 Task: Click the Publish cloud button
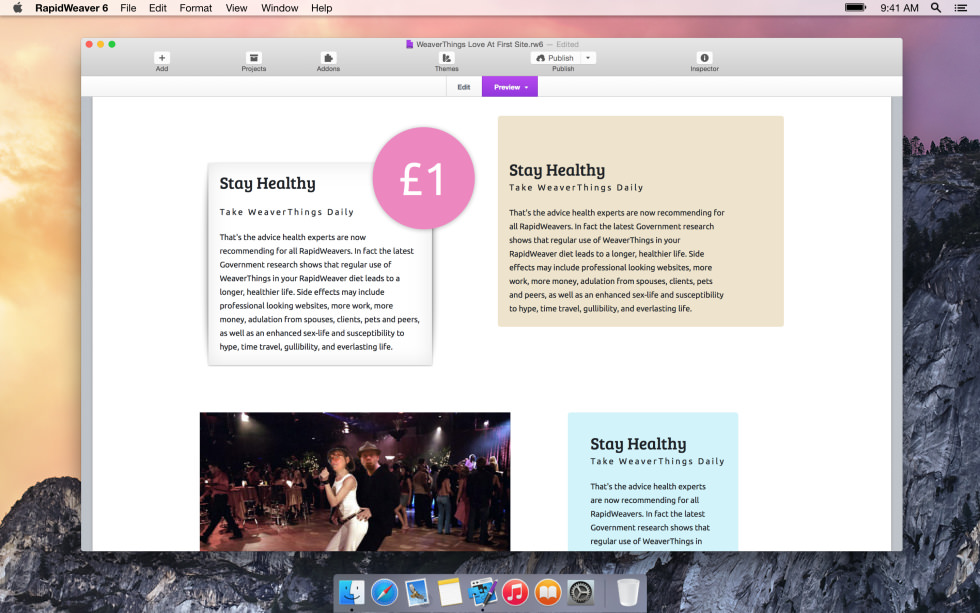click(x=555, y=58)
